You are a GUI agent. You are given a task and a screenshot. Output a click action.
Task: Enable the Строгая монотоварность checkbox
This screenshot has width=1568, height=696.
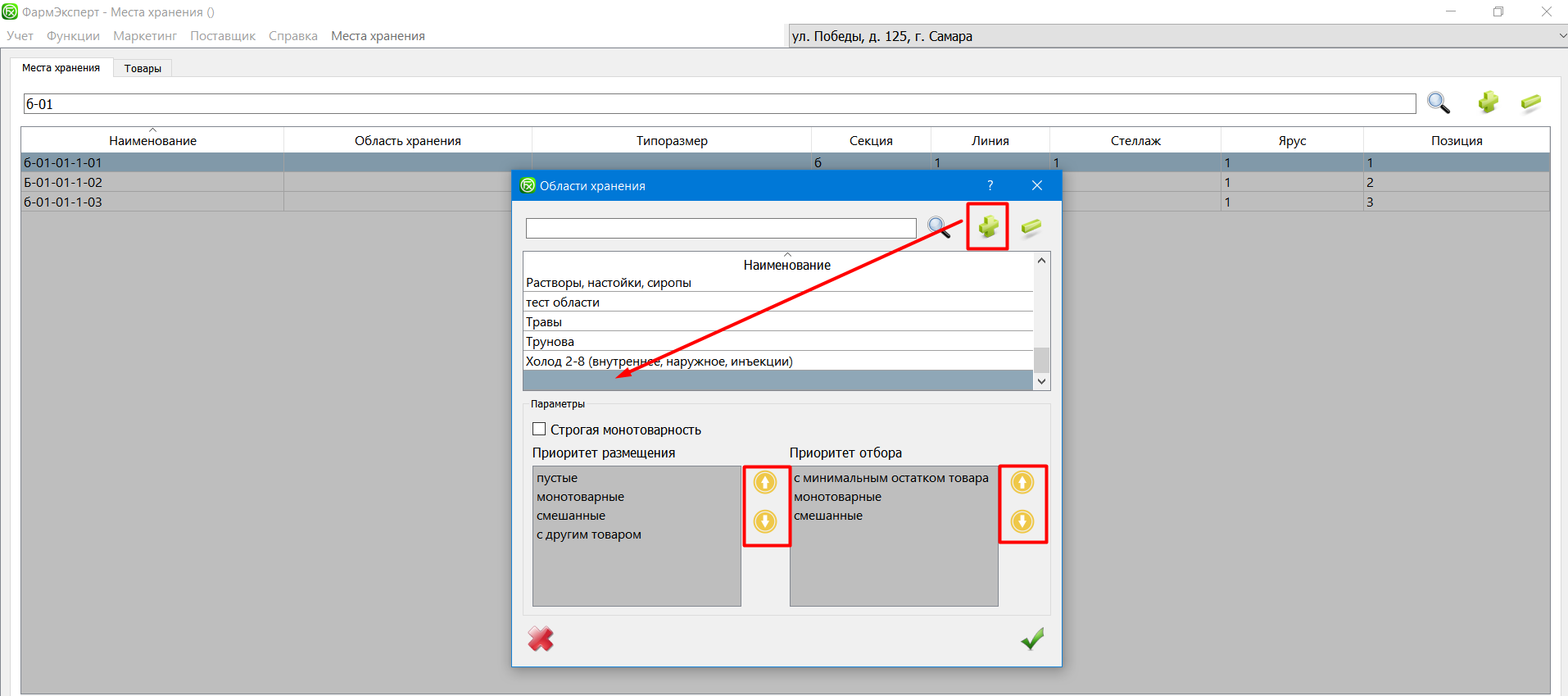coord(539,429)
